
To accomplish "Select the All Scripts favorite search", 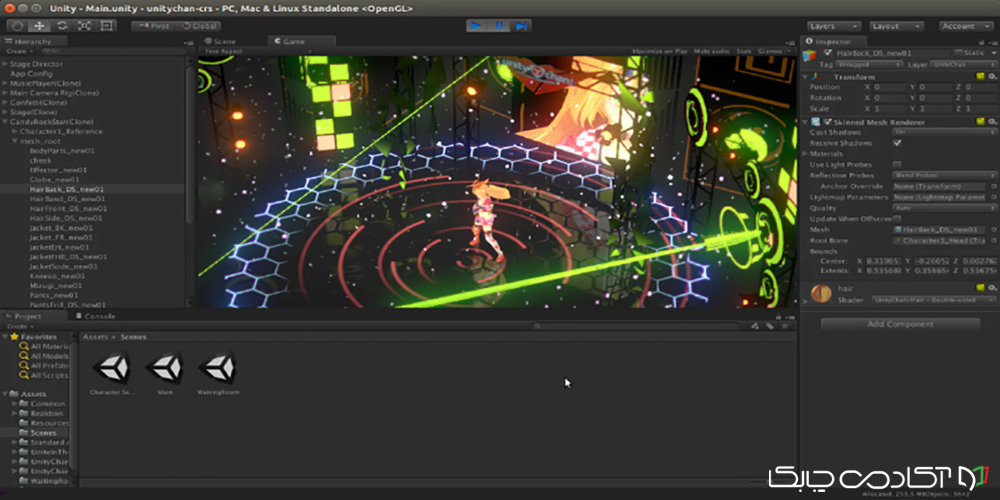I will pos(43,375).
